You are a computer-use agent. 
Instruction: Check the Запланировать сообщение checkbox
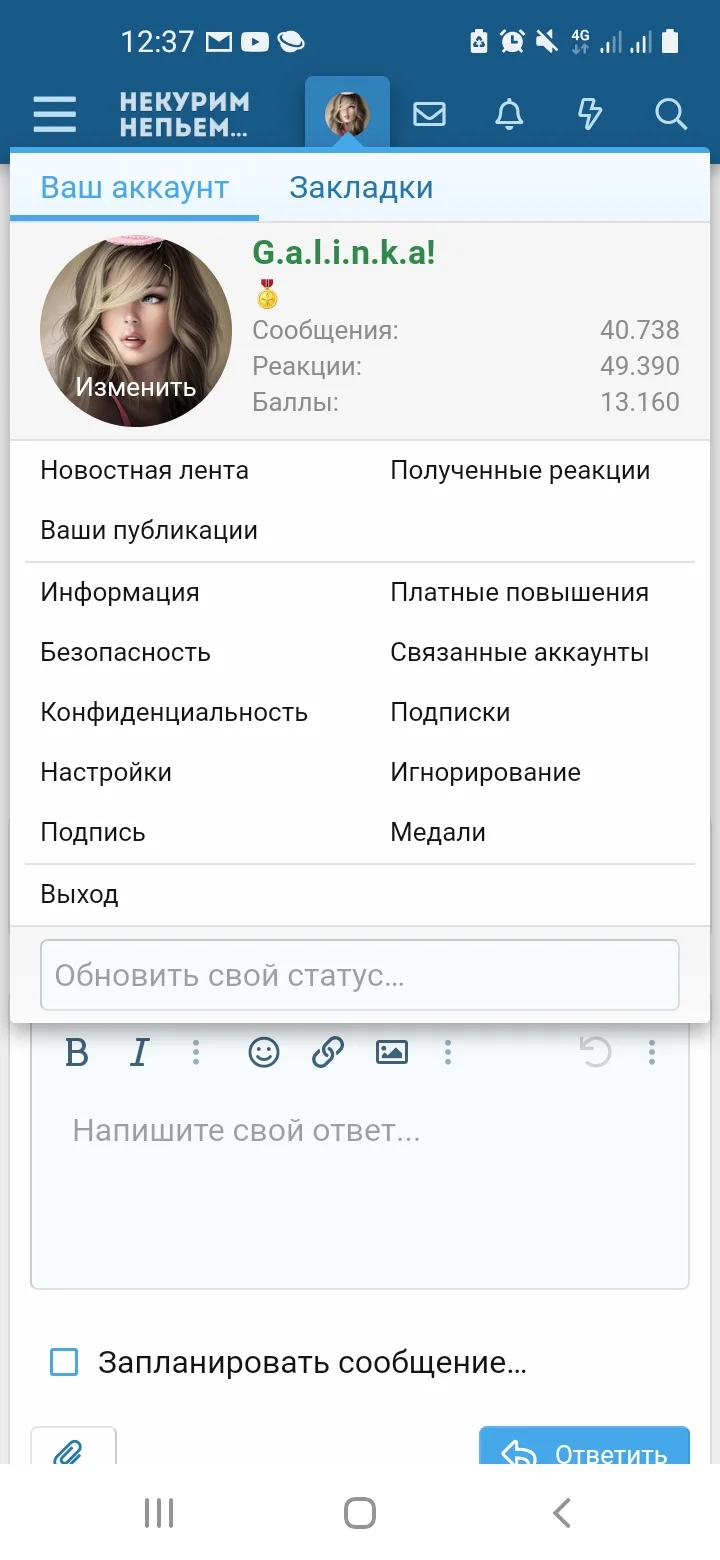[64, 1361]
